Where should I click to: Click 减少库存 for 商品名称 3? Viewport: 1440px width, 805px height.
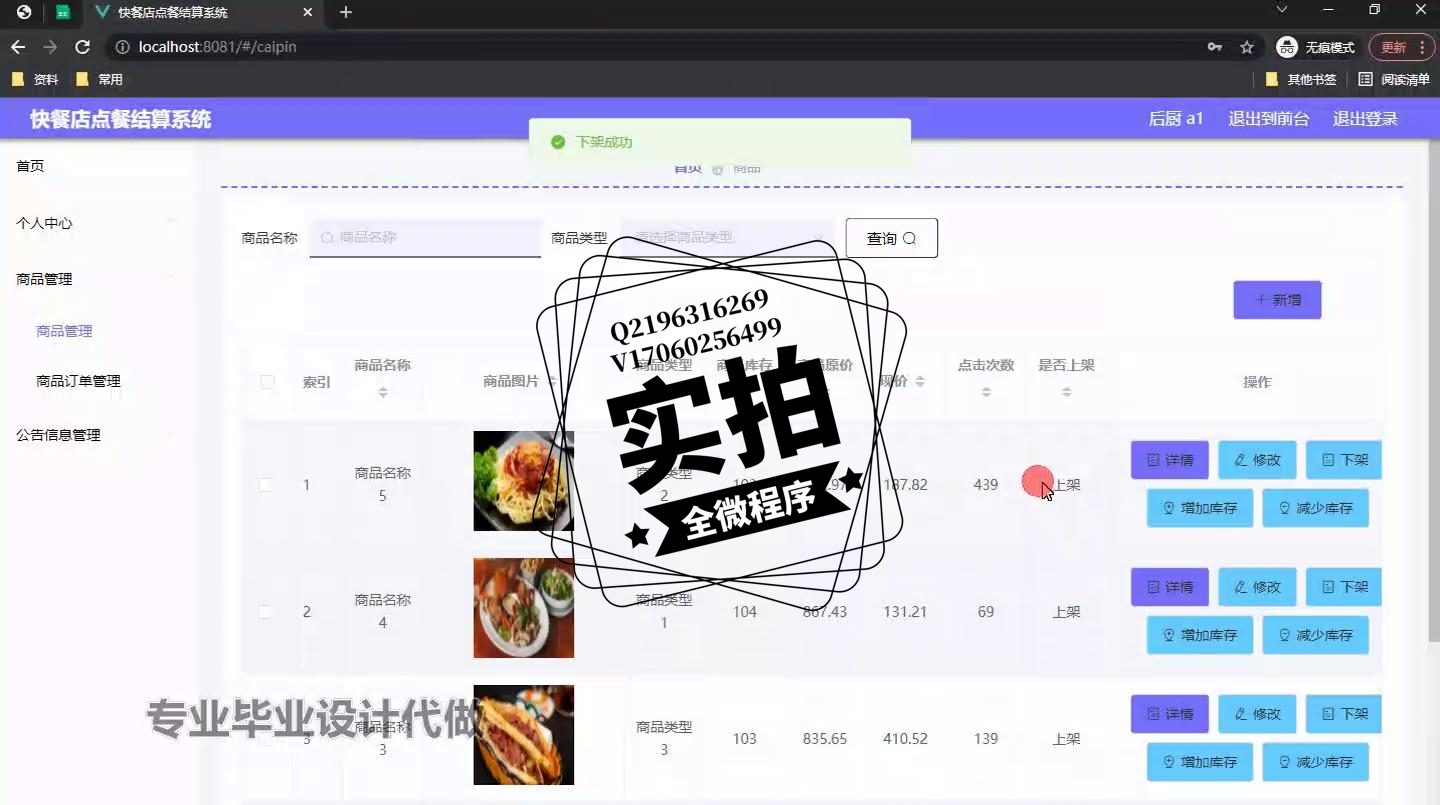point(1316,762)
